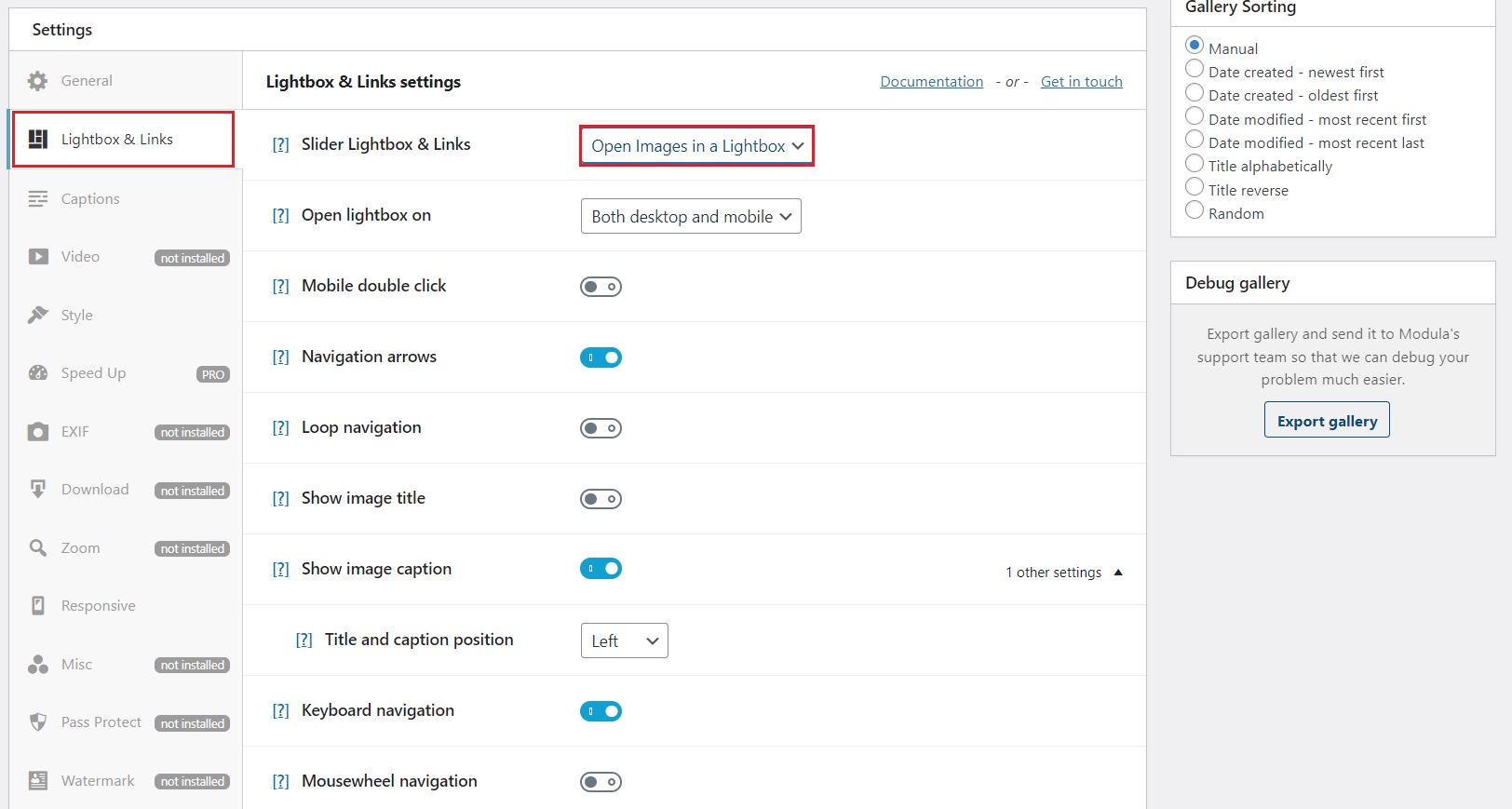The image size is (1512, 809).
Task: Enable the Mobile double click toggle
Action: point(601,287)
